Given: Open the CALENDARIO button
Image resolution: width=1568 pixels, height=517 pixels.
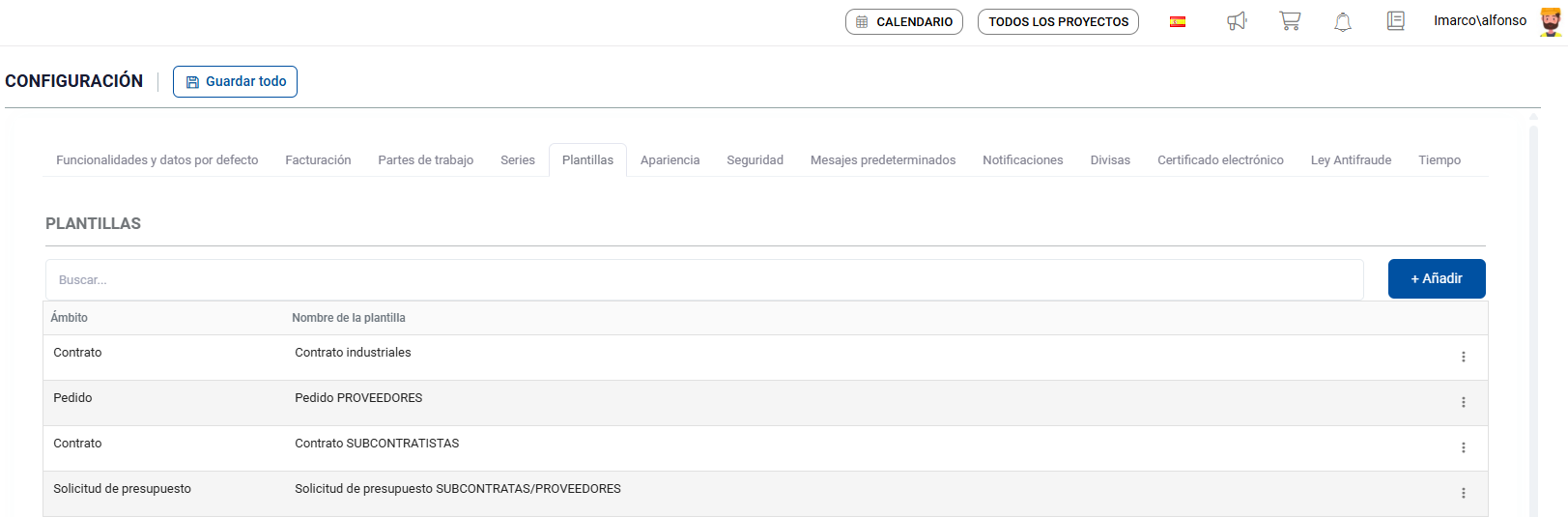Looking at the screenshot, I should [903, 21].
